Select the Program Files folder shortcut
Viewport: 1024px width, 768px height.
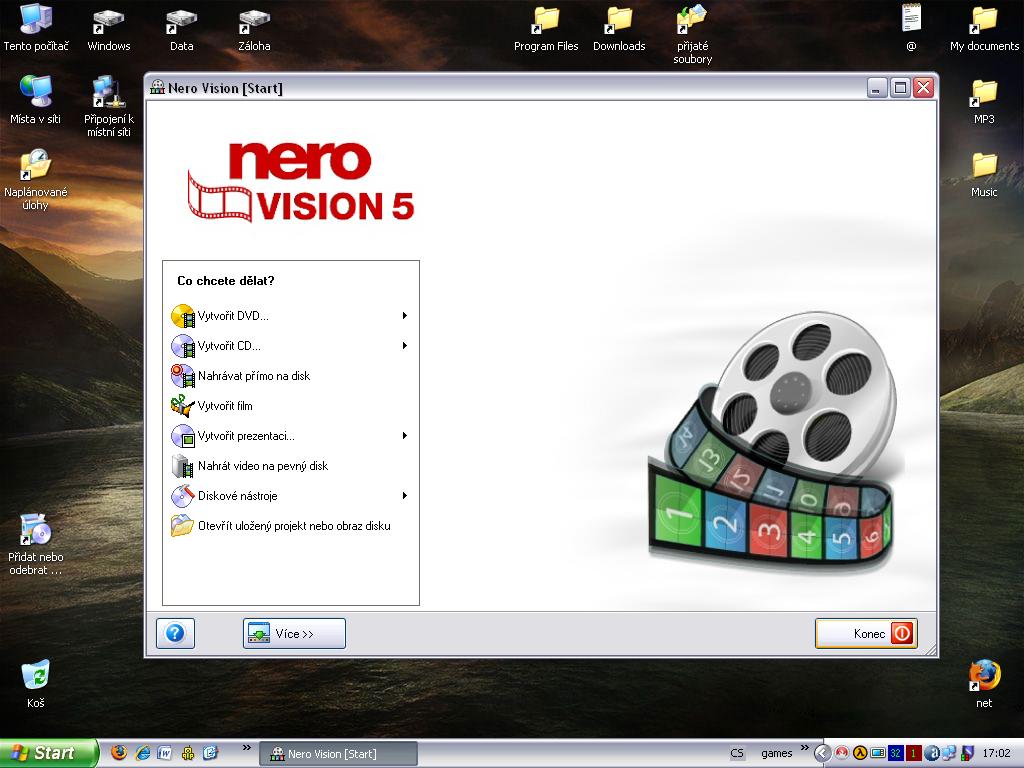[546, 28]
